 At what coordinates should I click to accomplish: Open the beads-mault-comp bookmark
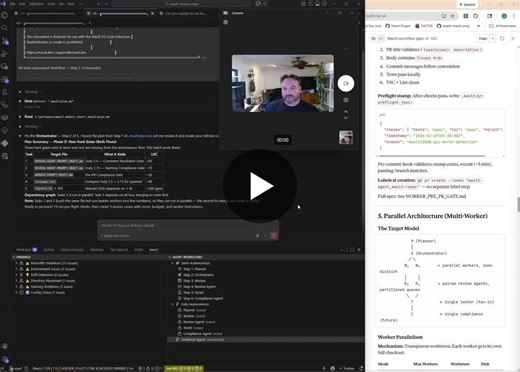[453, 26]
